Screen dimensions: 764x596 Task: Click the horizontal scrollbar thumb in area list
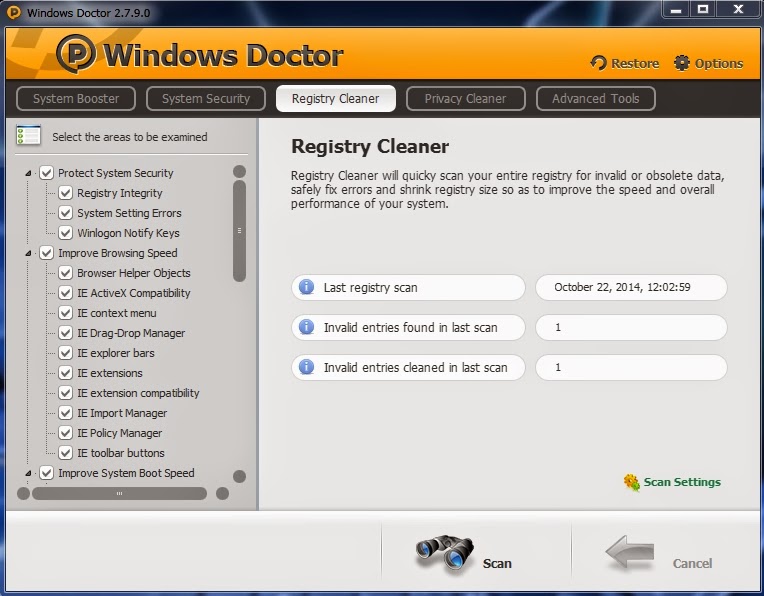119,494
